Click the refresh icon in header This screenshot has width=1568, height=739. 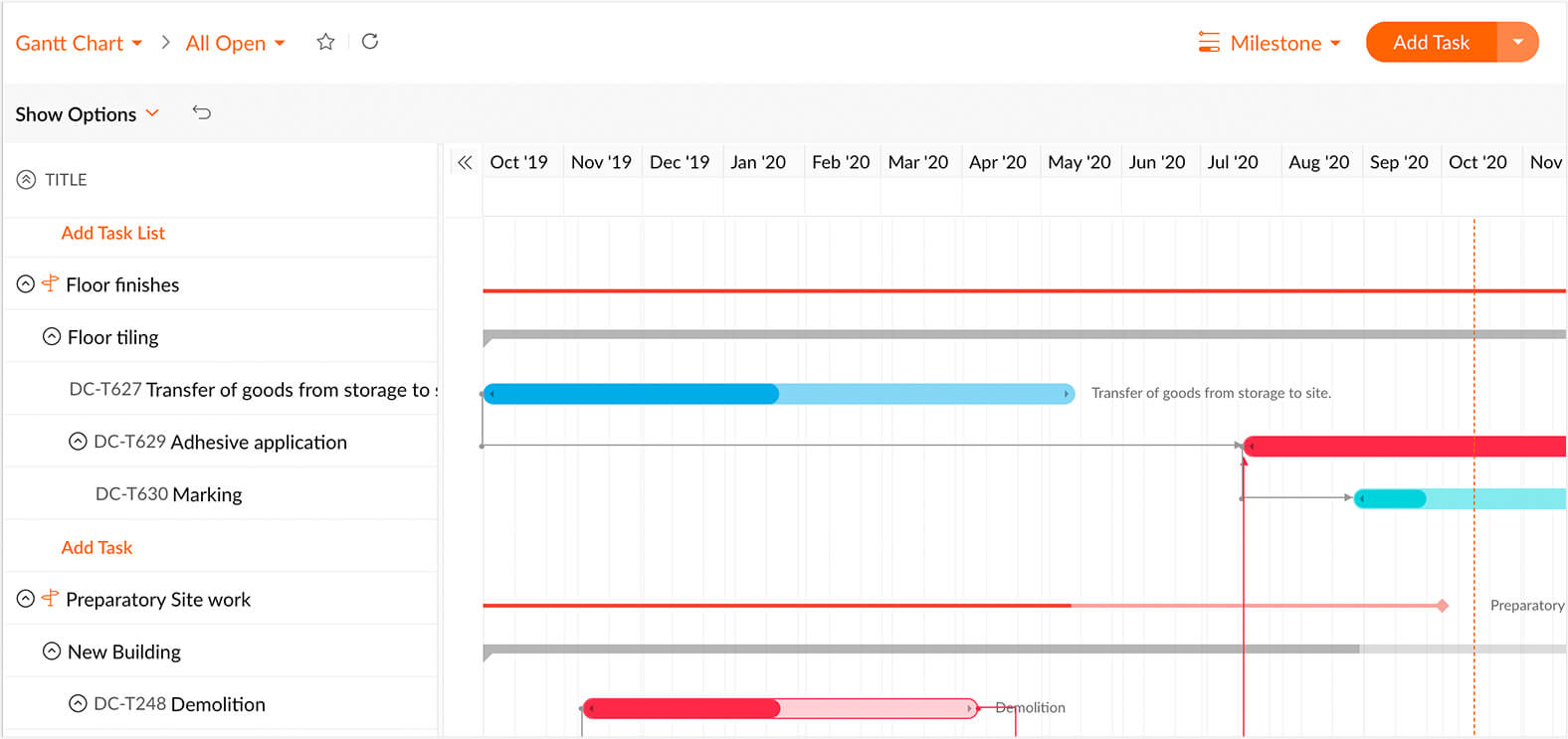pos(370,42)
